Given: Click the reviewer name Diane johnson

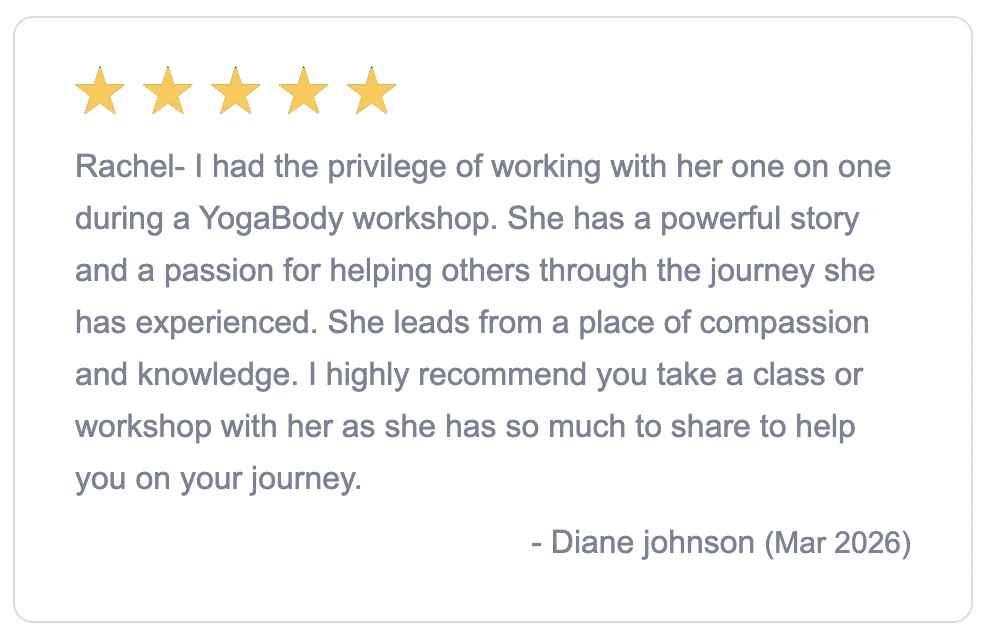Looking at the screenshot, I should 652,543.
